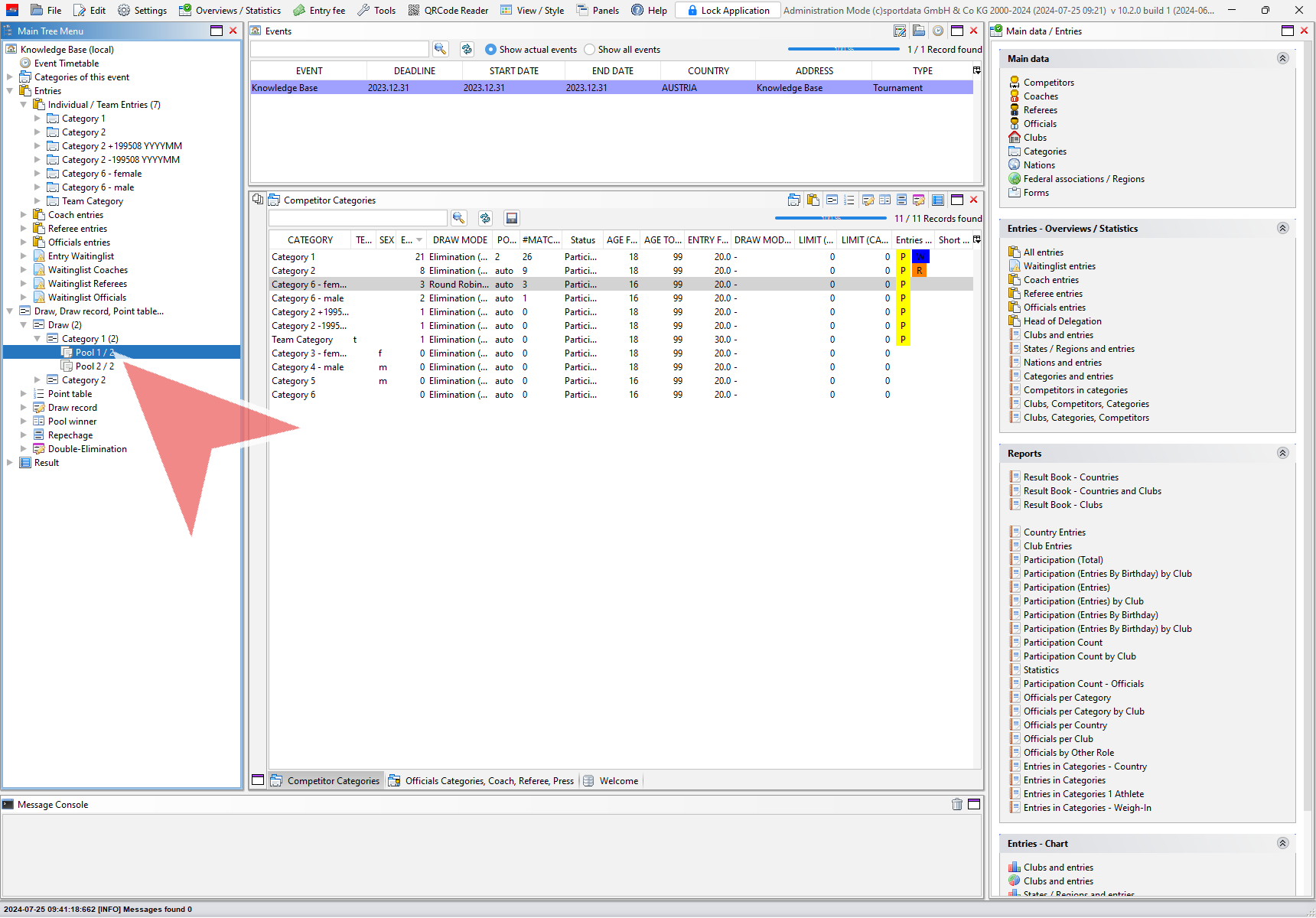Collapse Individual / Team Entries node
1316x918 pixels.
pyautogui.click(x=24, y=105)
